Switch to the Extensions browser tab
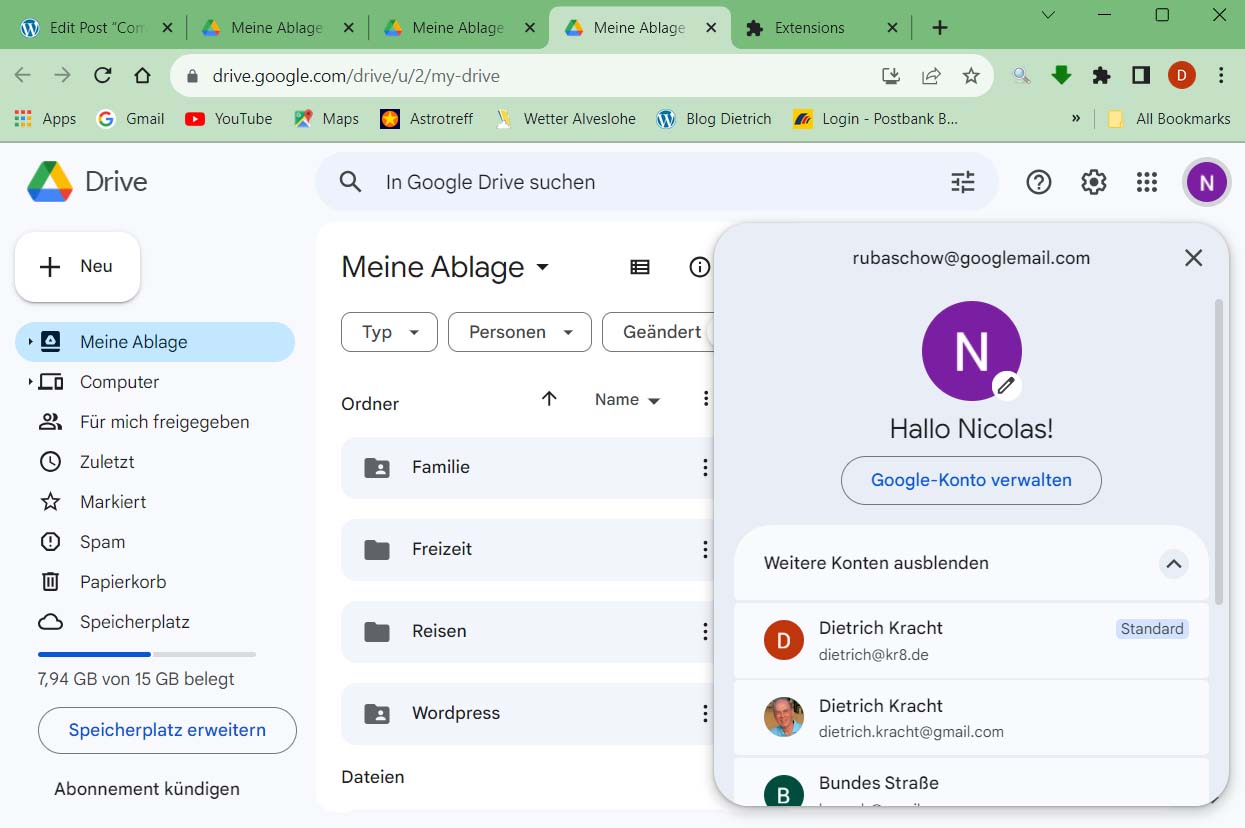Screen dimensions: 1245x828 (x=809, y=28)
